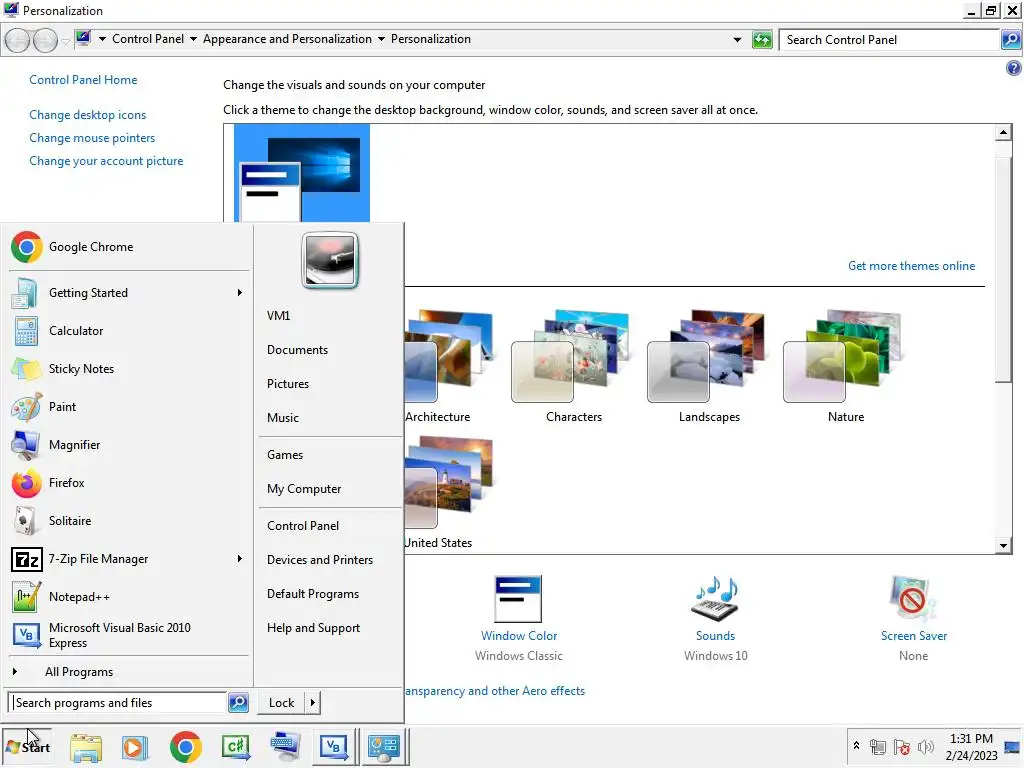Open media player icon on taskbar
The image size is (1024, 768).
(135, 747)
